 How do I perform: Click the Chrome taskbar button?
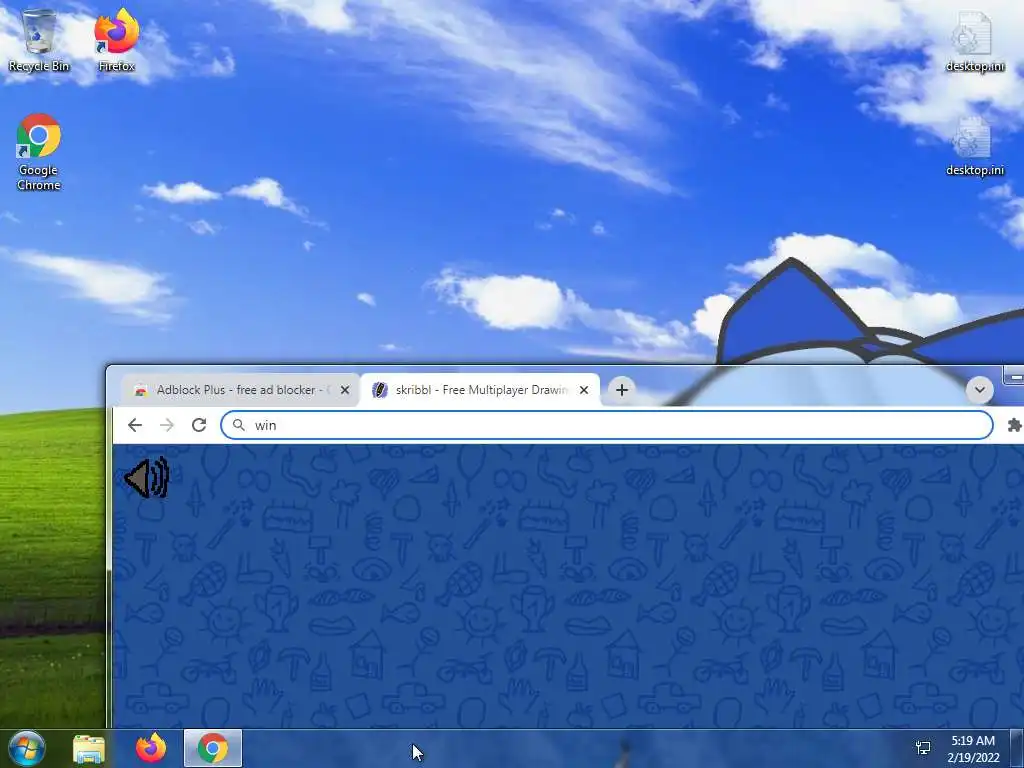click(x=213, y=748)
